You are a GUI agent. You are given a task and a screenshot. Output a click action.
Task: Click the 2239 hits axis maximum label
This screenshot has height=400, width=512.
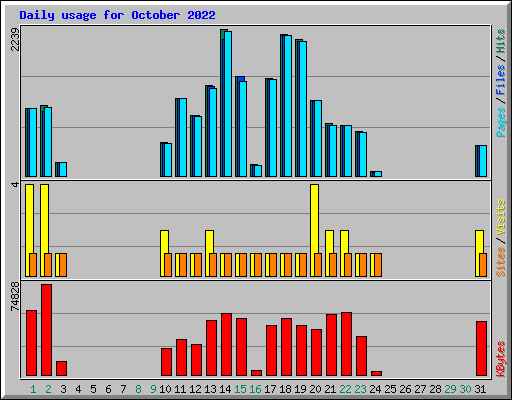click(15, 39)
